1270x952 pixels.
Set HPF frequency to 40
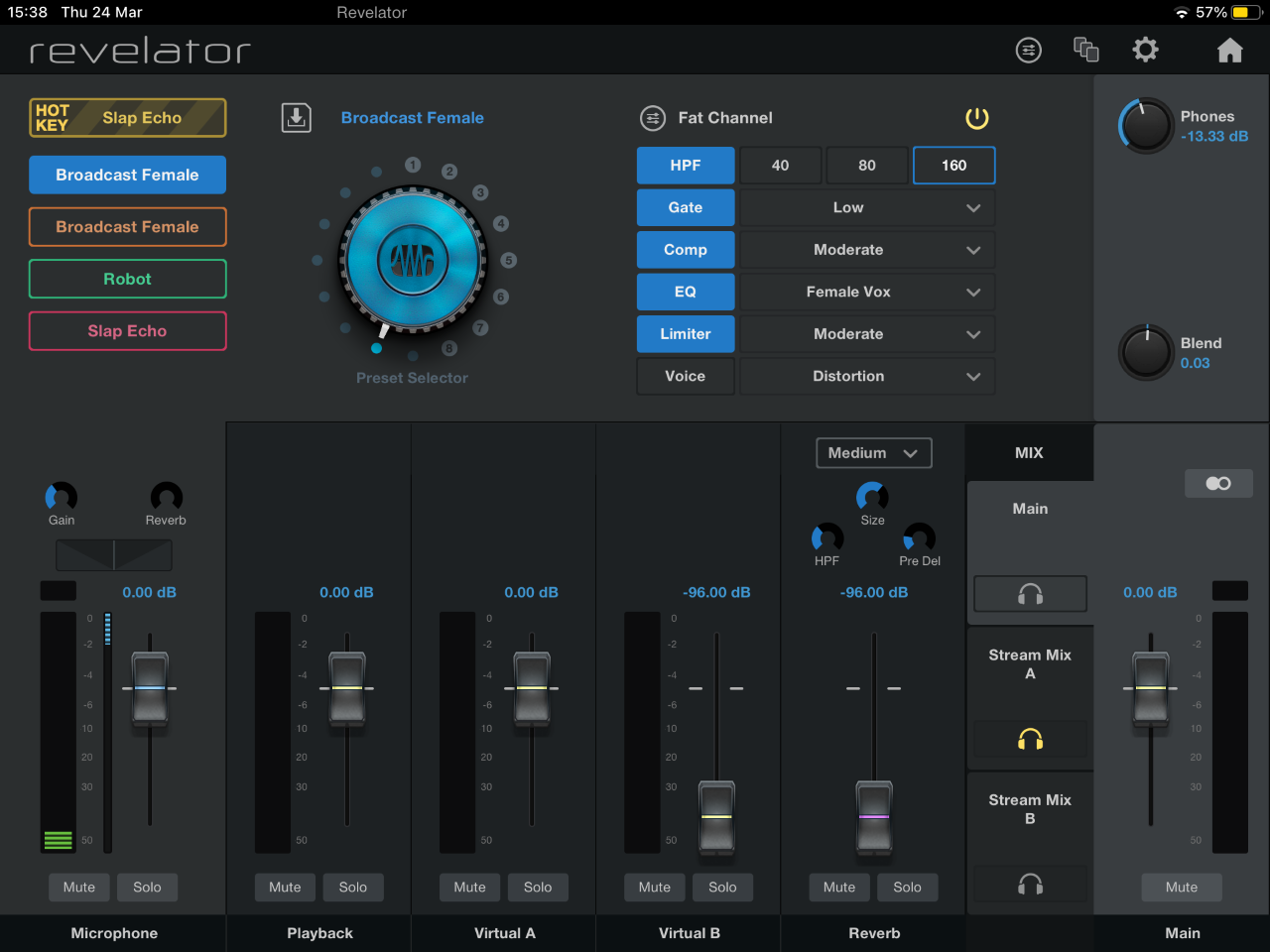coord(781,166)
